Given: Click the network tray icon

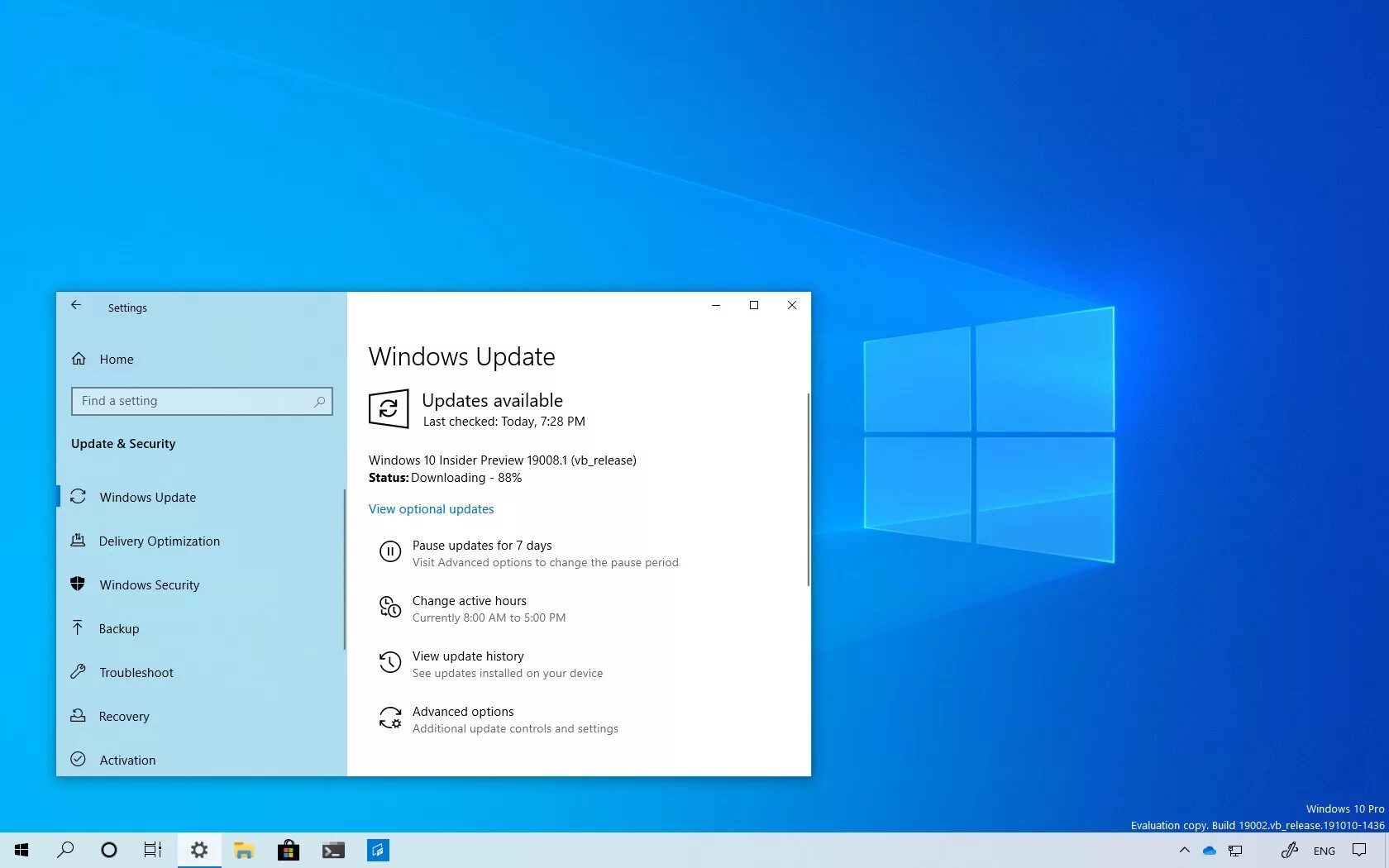Looking at the screenshot, I should point(1235,850).
